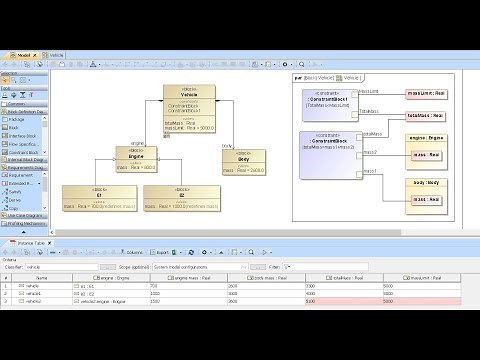Collapse the Block Definition Diagram palette group
The image size is (480, 360).
pyautogui.click(x=24, y=112)
